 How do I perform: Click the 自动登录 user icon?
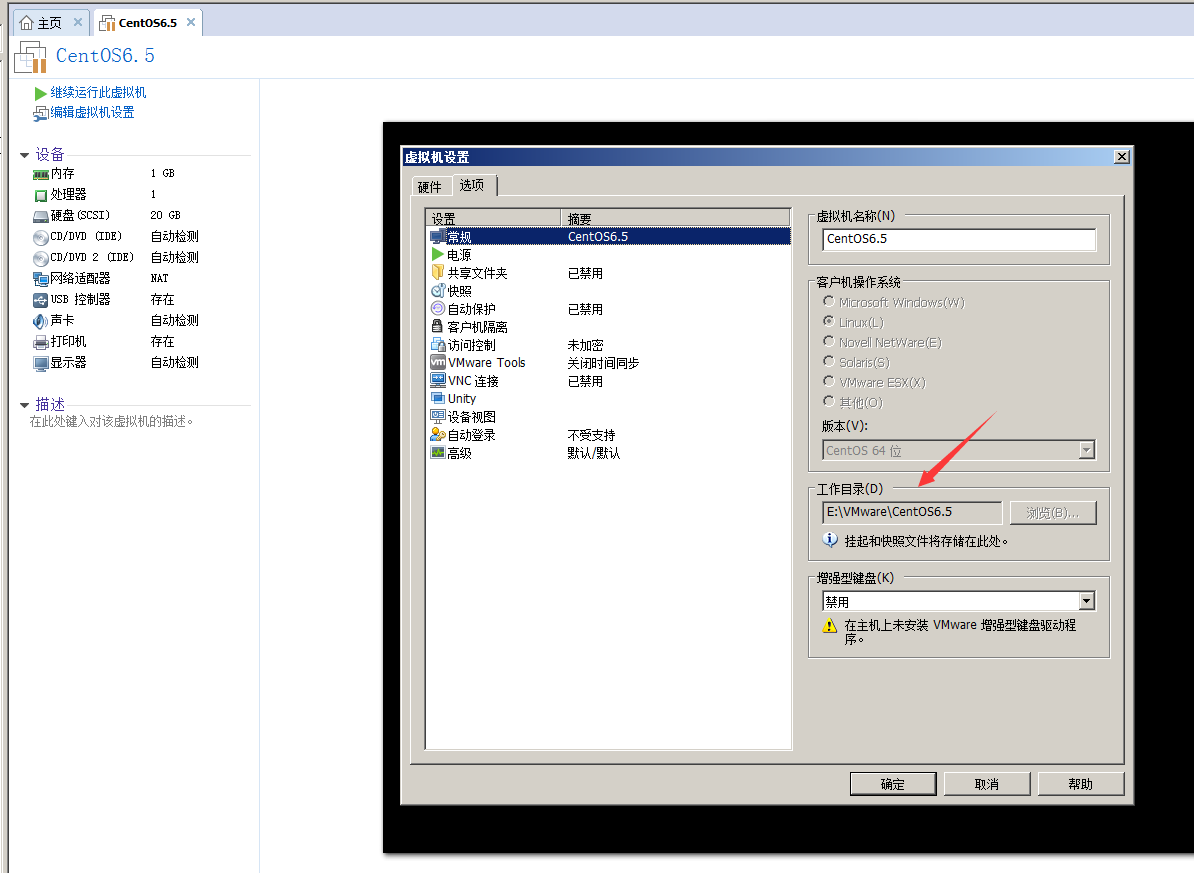pos(438,434)
